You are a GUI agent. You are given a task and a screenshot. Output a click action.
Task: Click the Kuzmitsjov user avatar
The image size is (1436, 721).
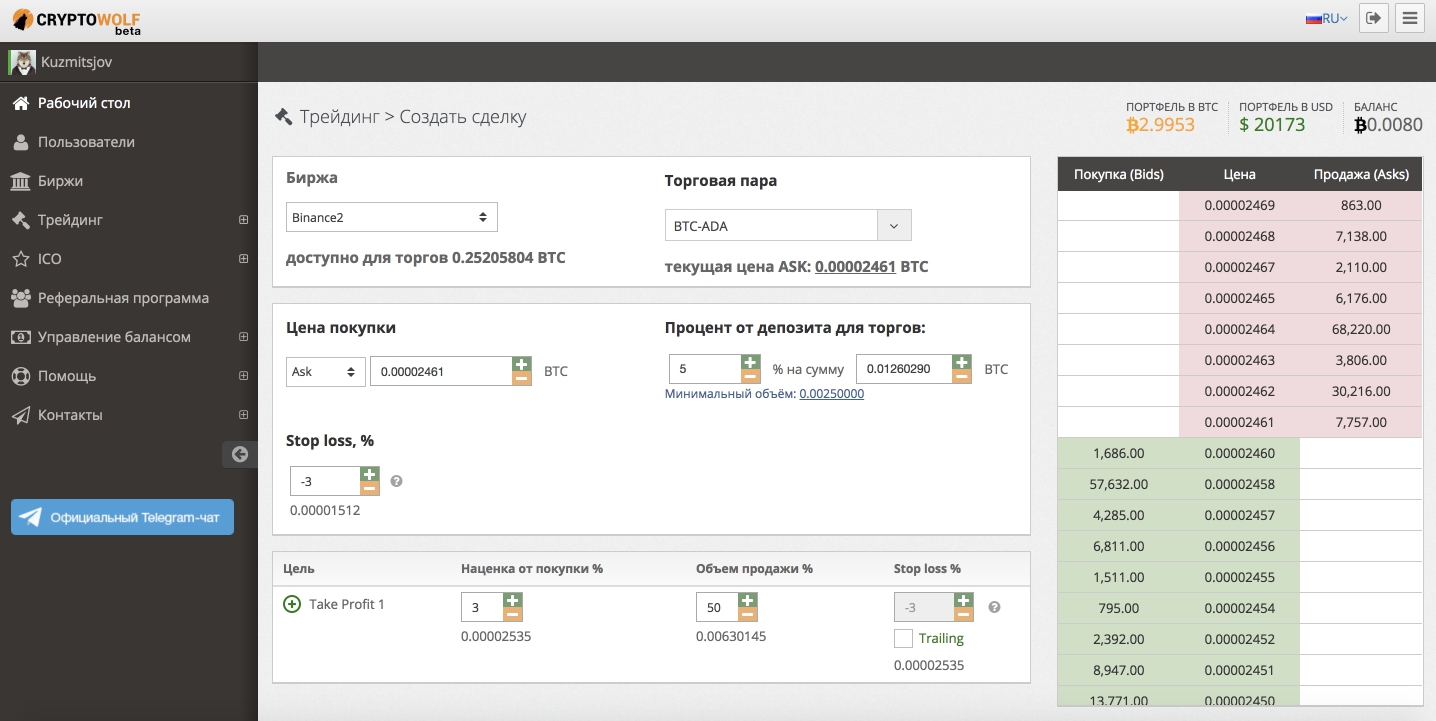pos(22,62)
